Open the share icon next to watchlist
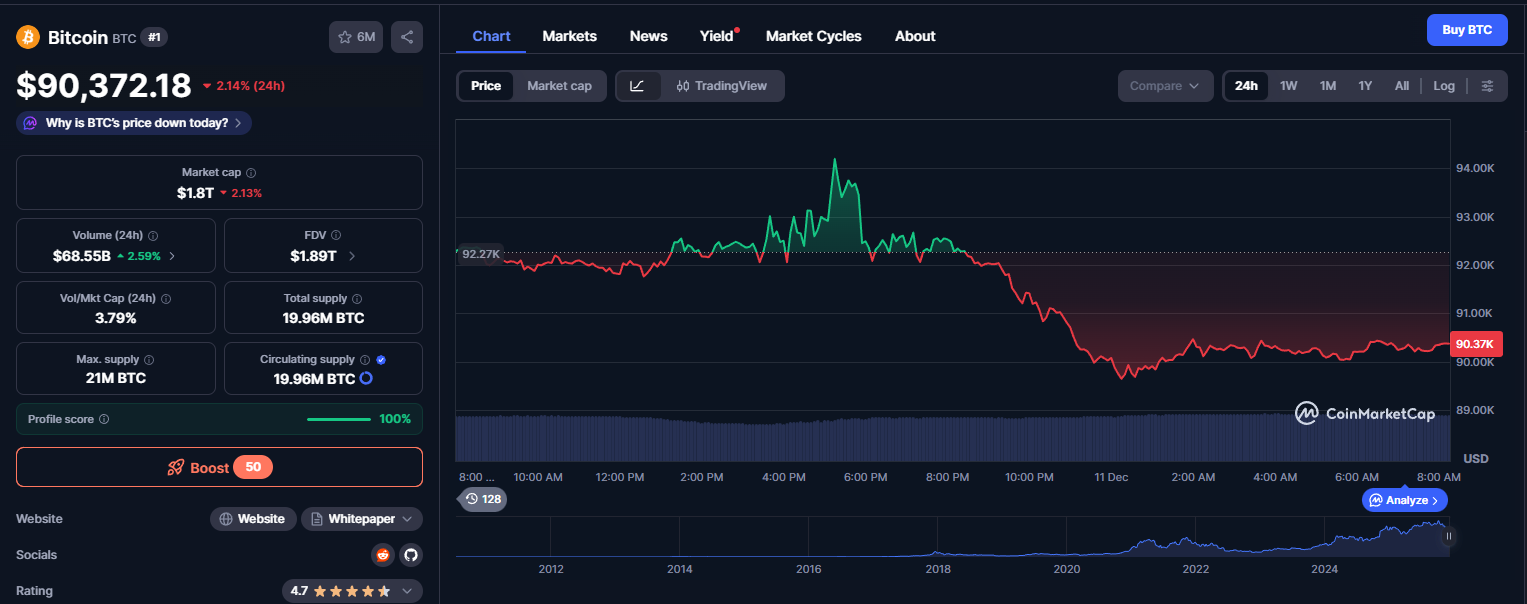 click(x=406, y=36)
